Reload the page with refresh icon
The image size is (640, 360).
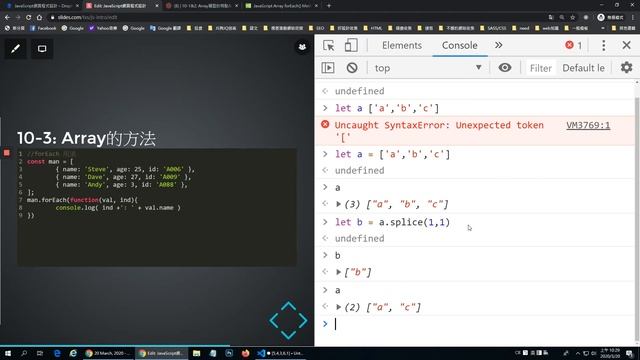click(x=28, y=17)
